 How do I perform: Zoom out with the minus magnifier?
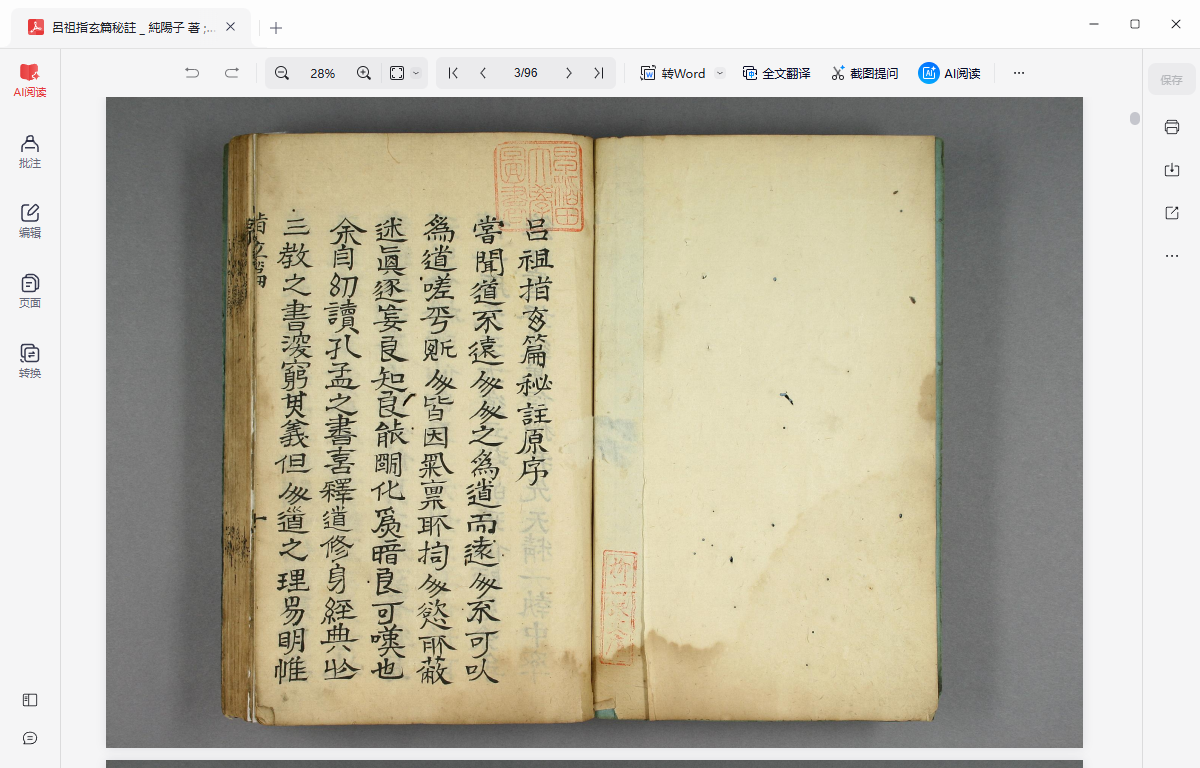tap(282, 73)
